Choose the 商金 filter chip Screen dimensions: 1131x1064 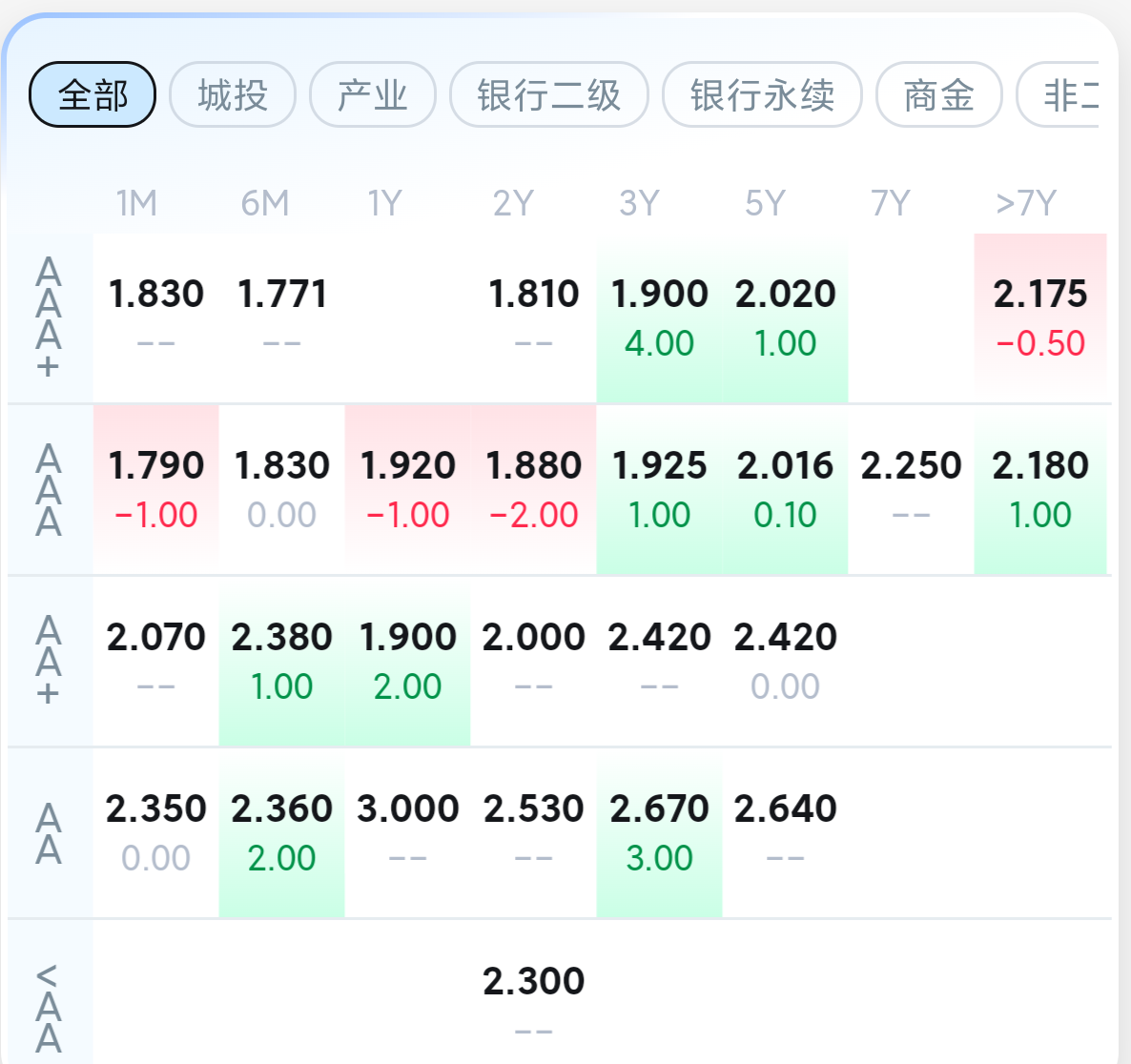(937, 94)
